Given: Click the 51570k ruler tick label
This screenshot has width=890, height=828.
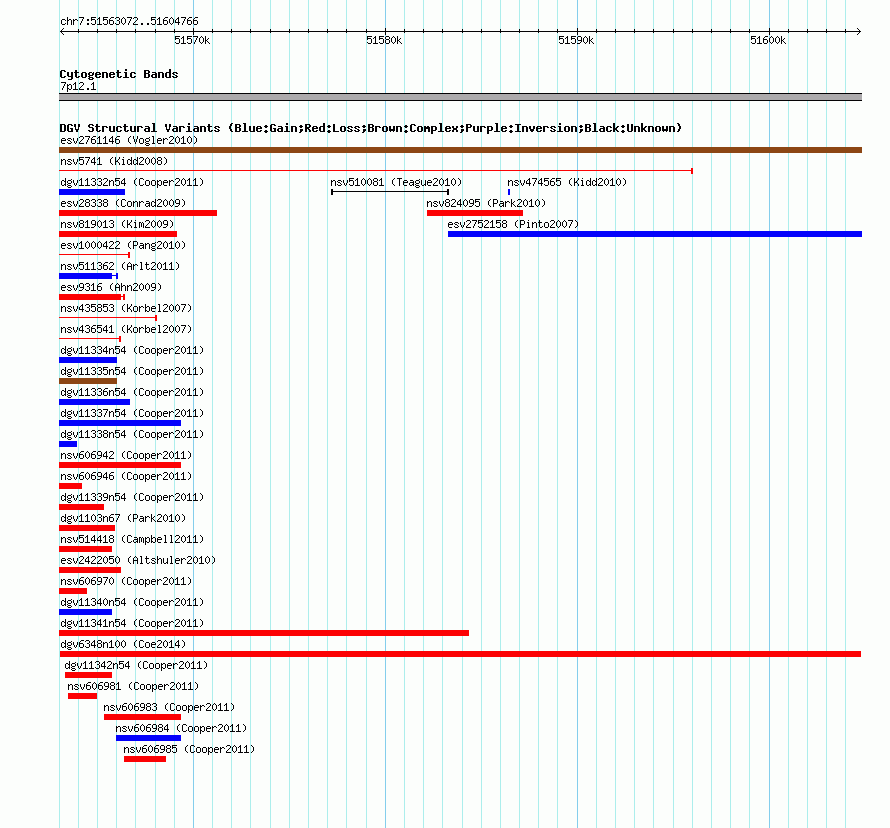Looking at the screenshot, I should [x=192, y=40].
